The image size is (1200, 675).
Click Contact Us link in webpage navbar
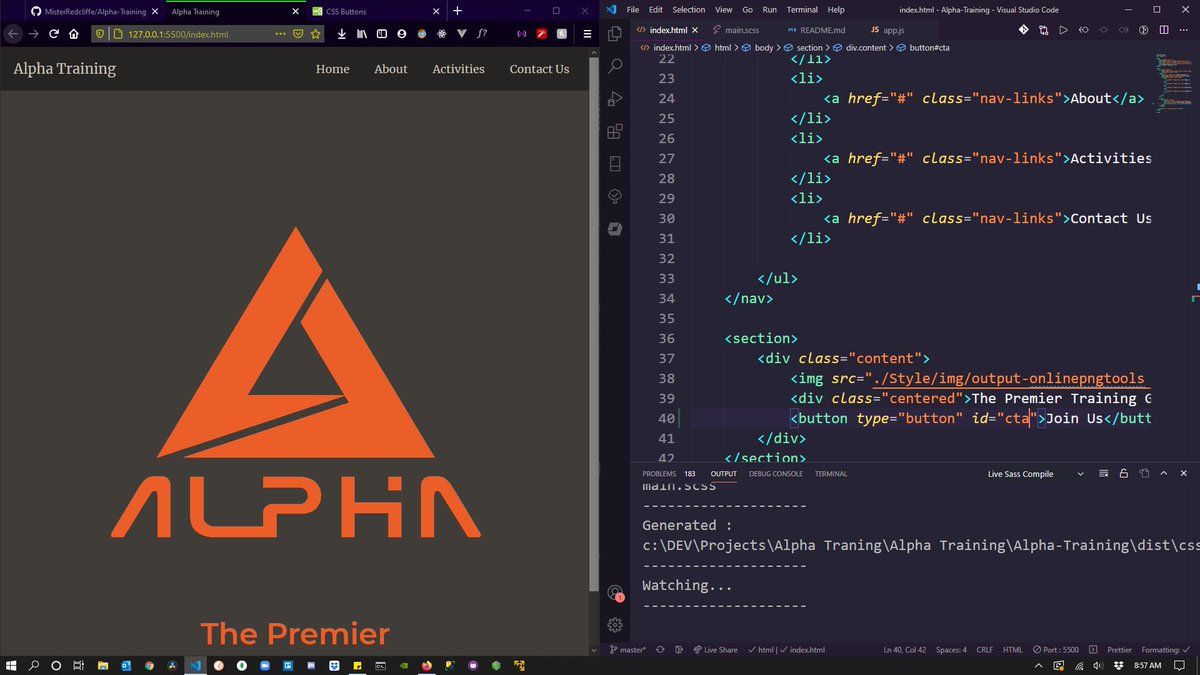539,69
